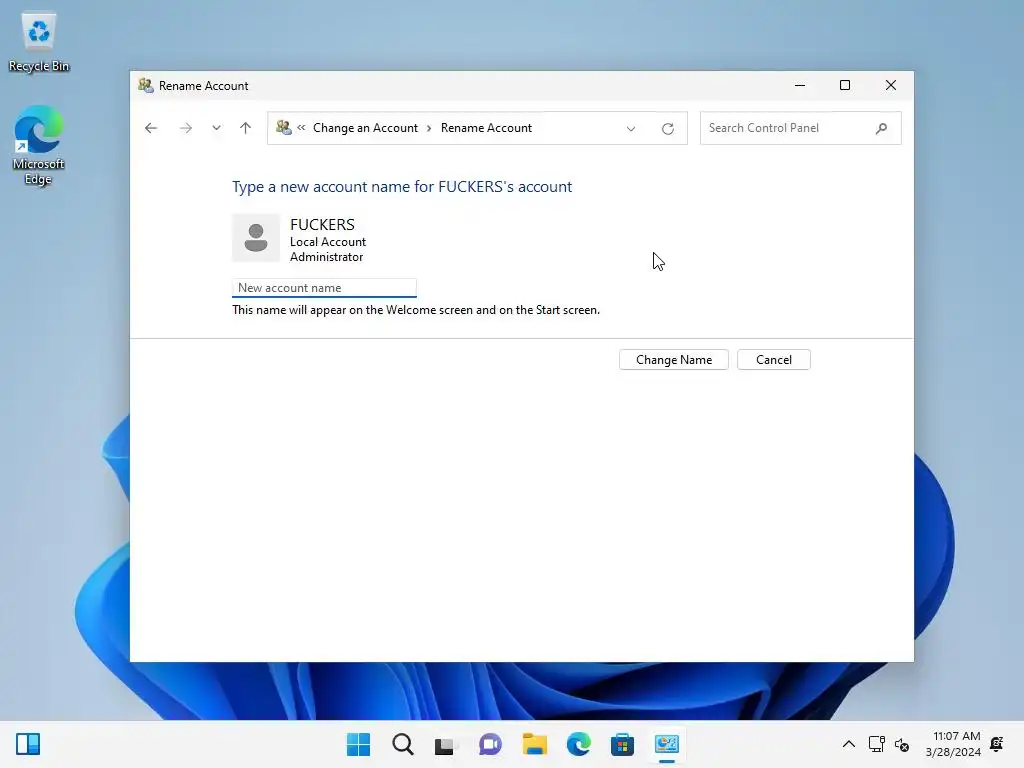Screen dimensions: 1024x768
Task: Open the recent locations chevron
Action: click(x=216, y=128)
